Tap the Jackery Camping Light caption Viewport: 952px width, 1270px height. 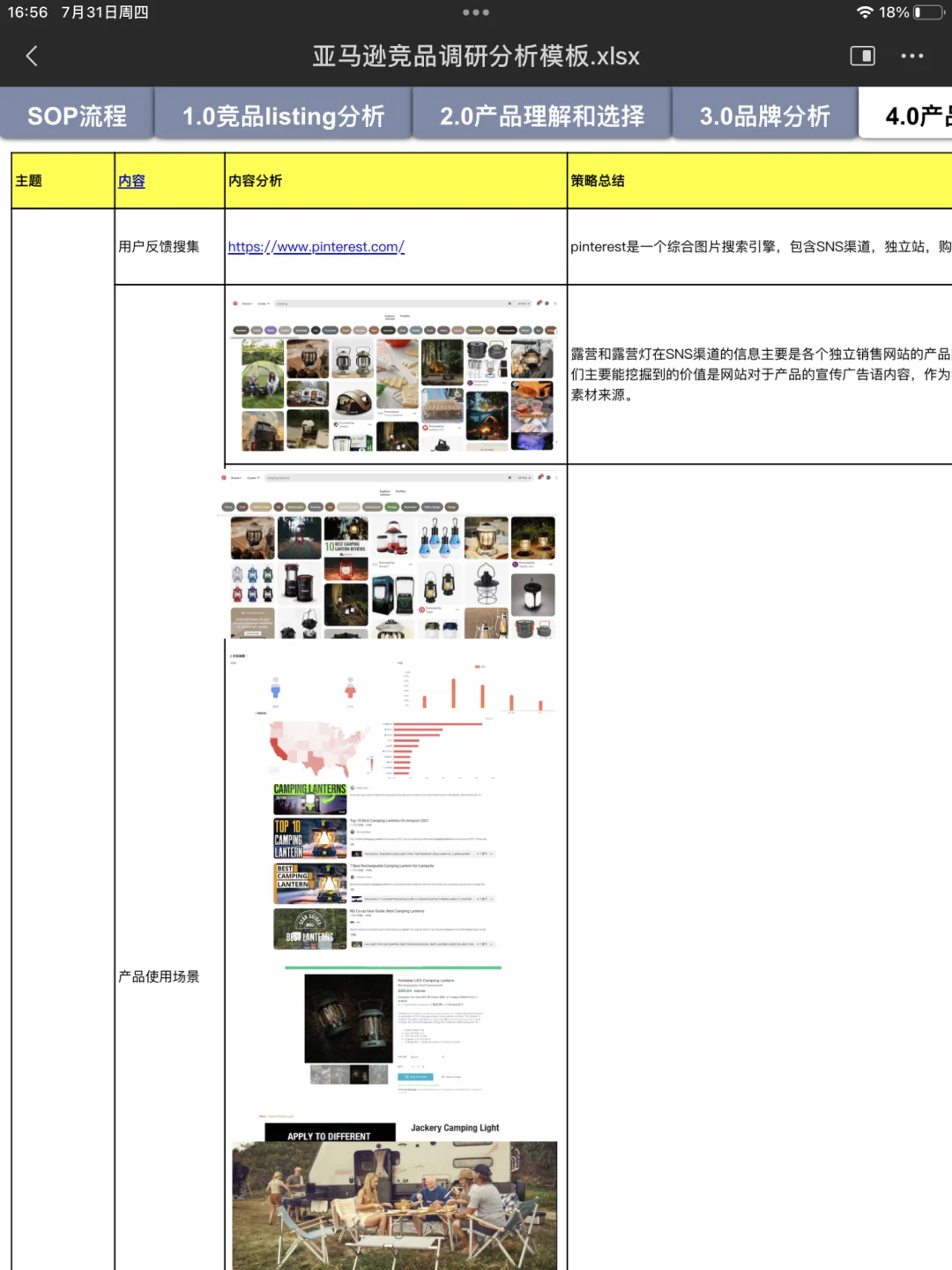(x=455, y=1128)
